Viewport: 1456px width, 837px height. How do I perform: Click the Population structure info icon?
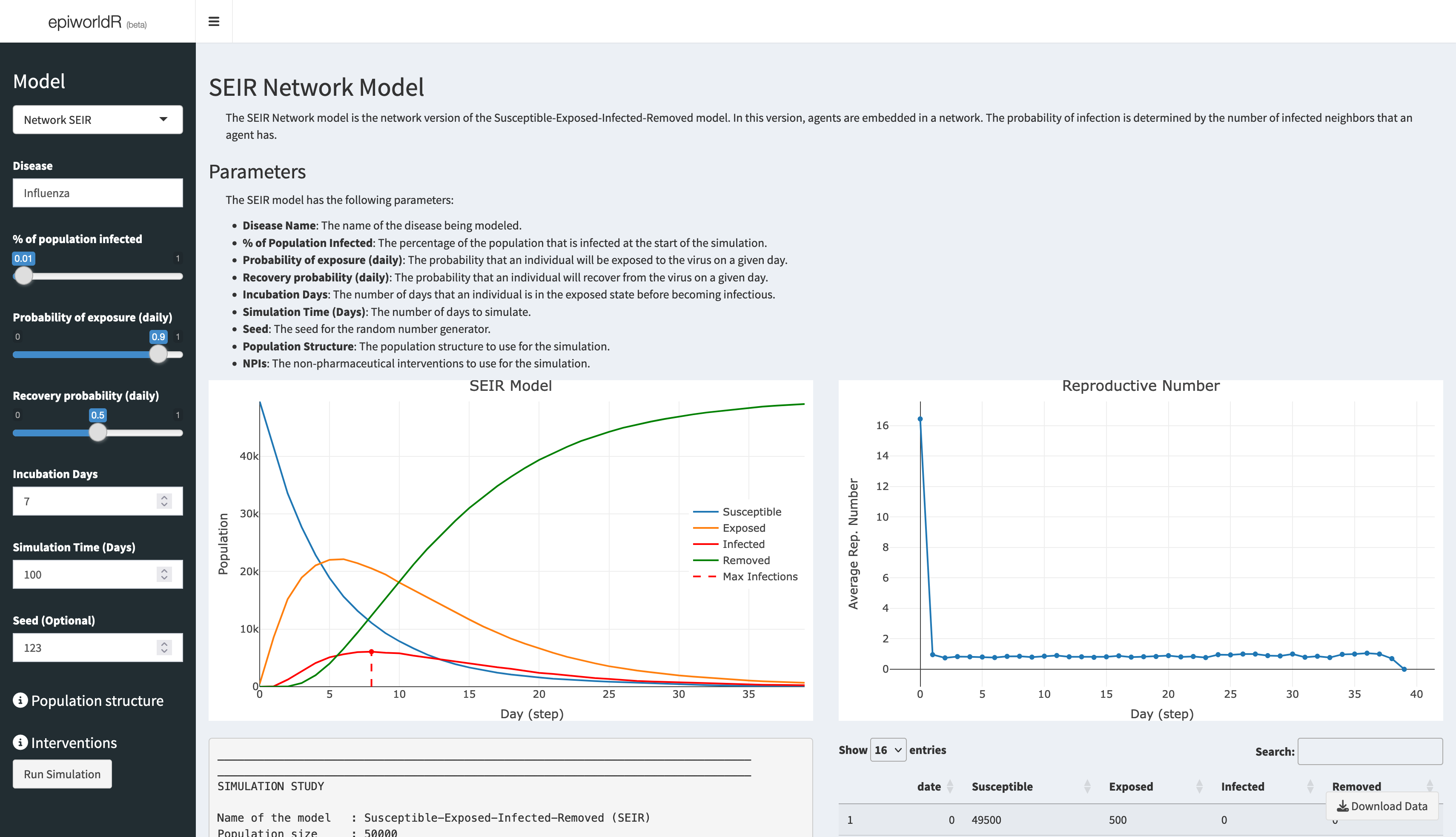point(20,700)
